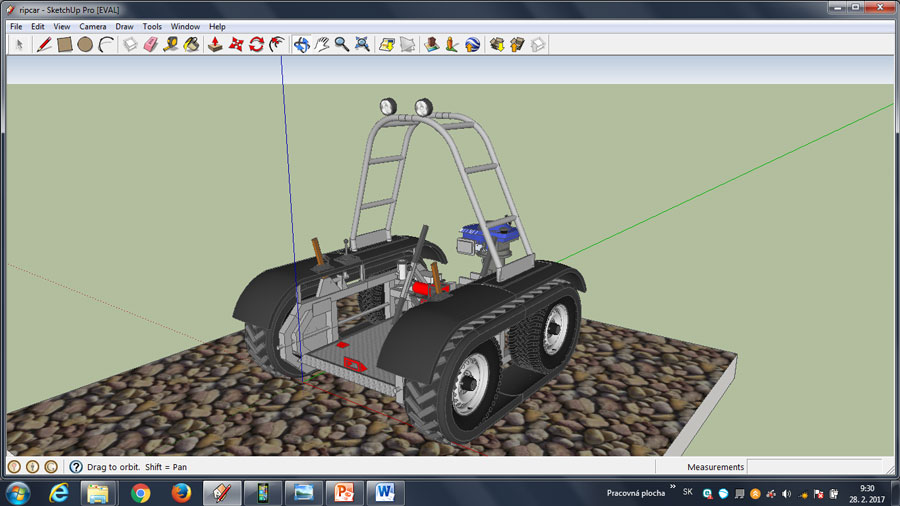This screenshot has height=506, width=900.
Task: Activate the Eraser tool
Action: coord(151,44)
